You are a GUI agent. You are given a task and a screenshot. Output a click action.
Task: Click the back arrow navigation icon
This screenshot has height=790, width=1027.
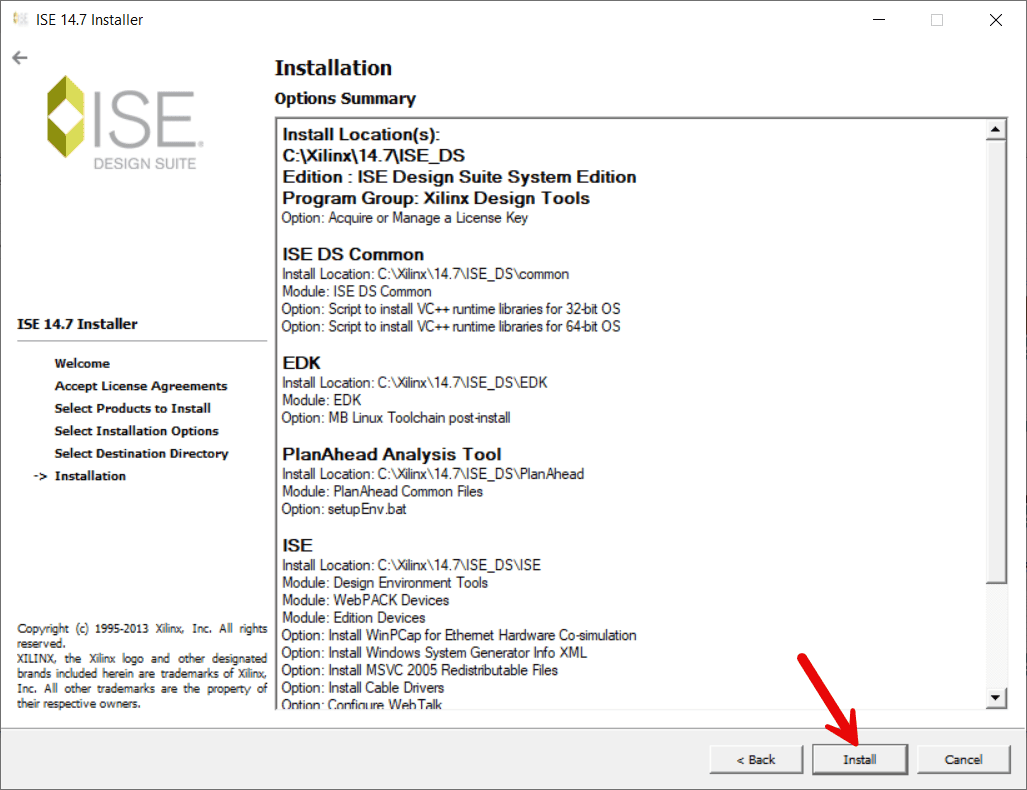(x=19, y=57)
